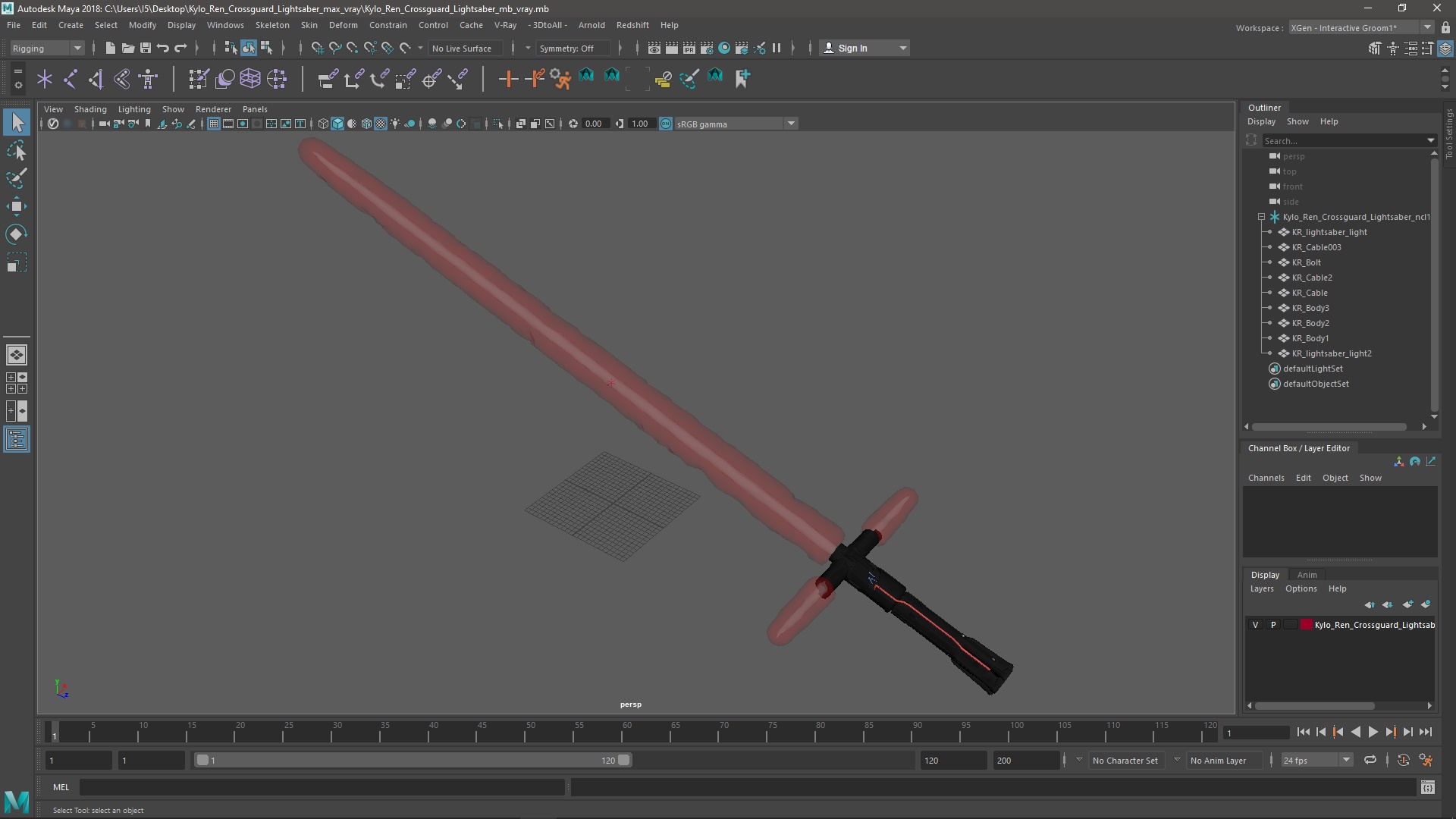Select KR_Body2 in the Outliner
1456x819 pixels.
click(1310, 323)
